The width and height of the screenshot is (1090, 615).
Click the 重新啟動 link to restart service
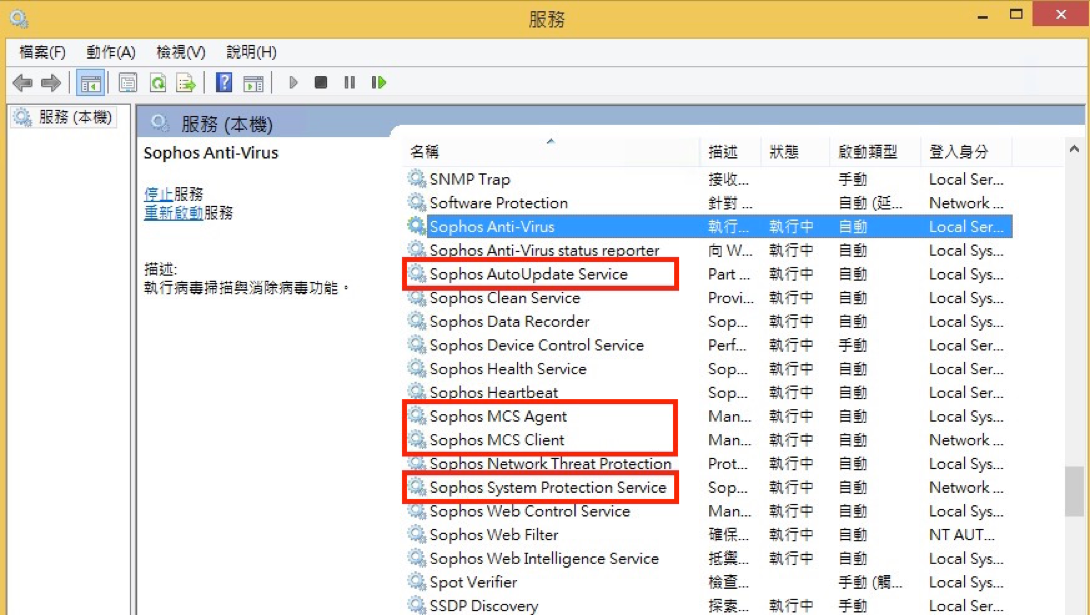[x=173, y=213]
